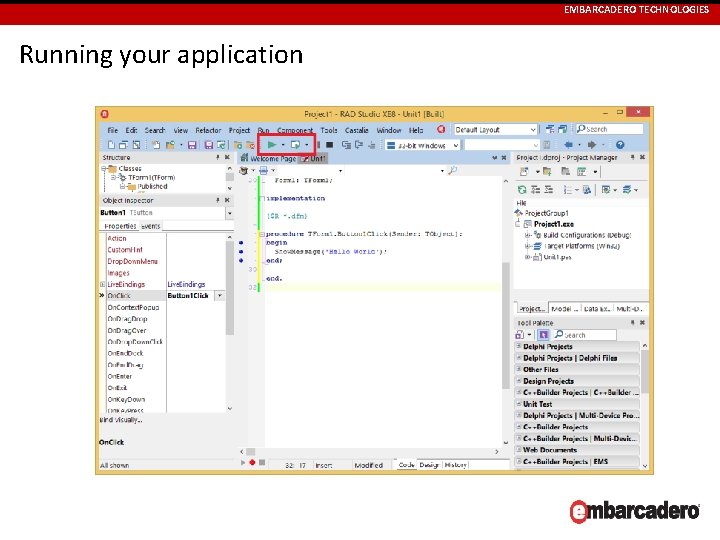Expand the Unit1.pas tree node
720x540 pixels.
(528, 257)
